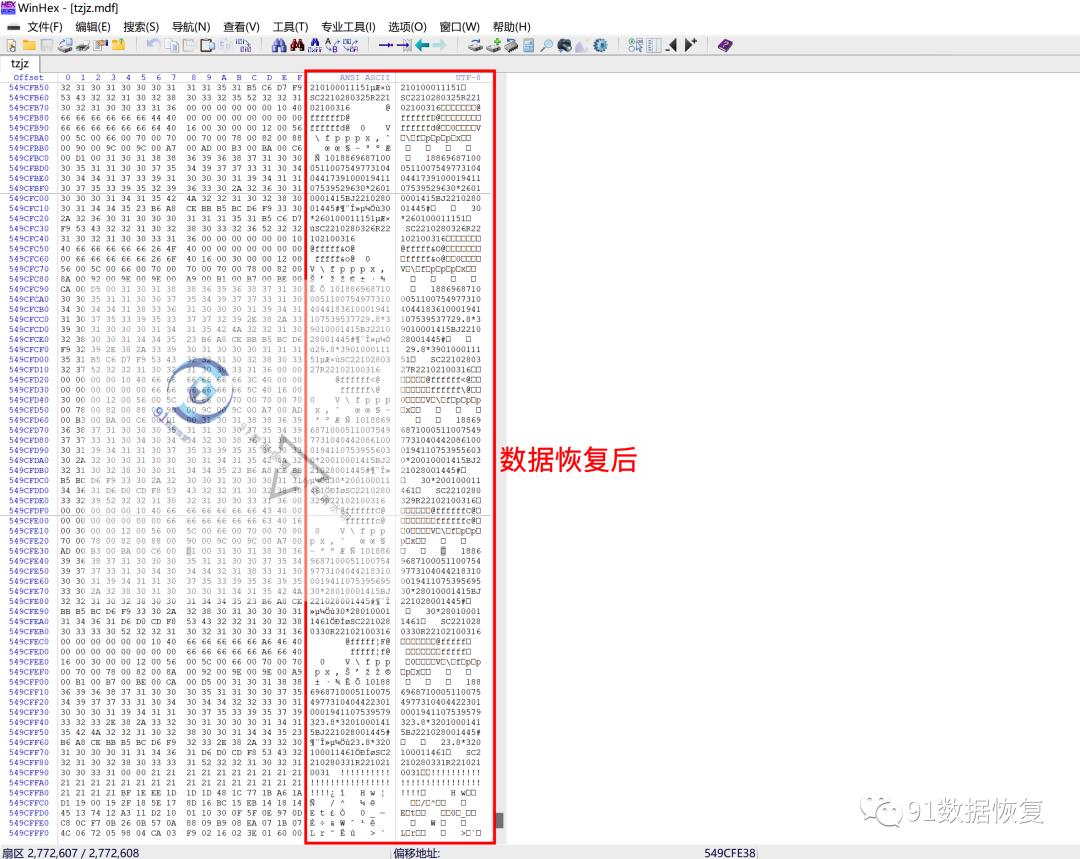Open the 工具(T) menu

tap(290, 27)
